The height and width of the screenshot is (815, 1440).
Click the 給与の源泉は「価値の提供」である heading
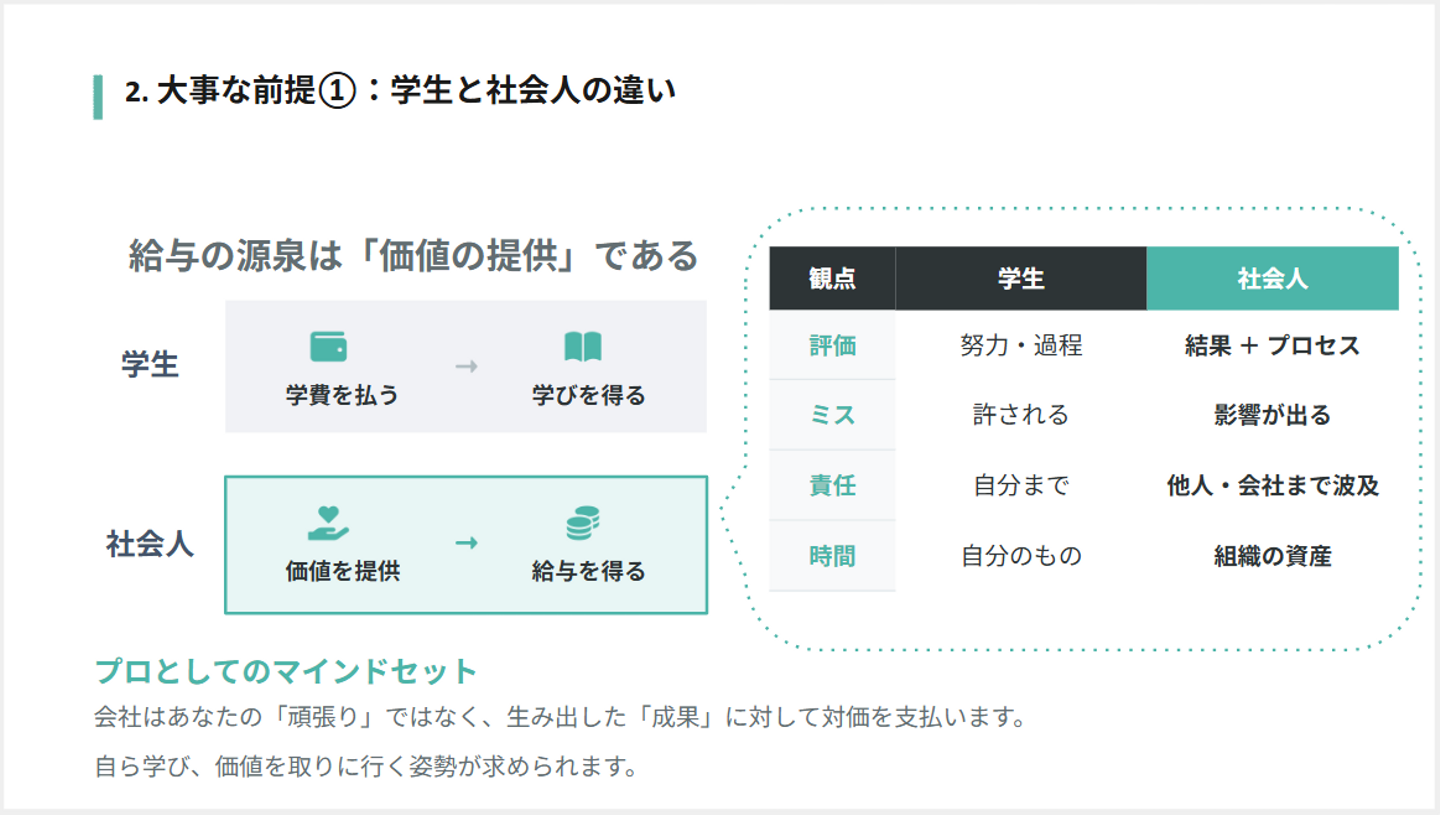click(x=413, y=256)
